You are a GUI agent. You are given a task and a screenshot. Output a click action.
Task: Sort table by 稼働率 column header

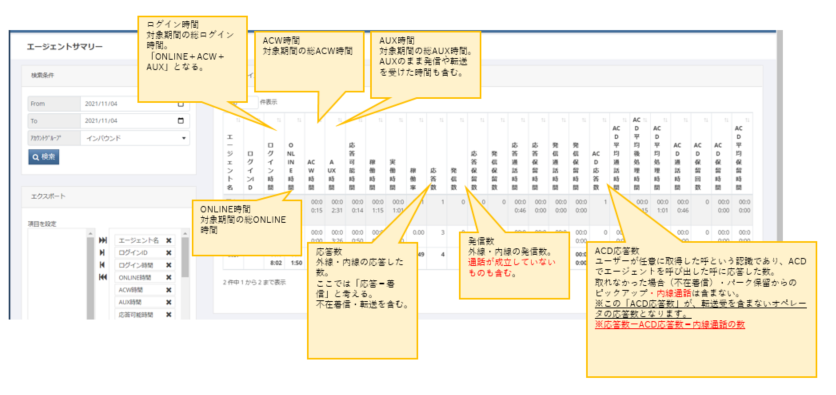pos(416,153)
